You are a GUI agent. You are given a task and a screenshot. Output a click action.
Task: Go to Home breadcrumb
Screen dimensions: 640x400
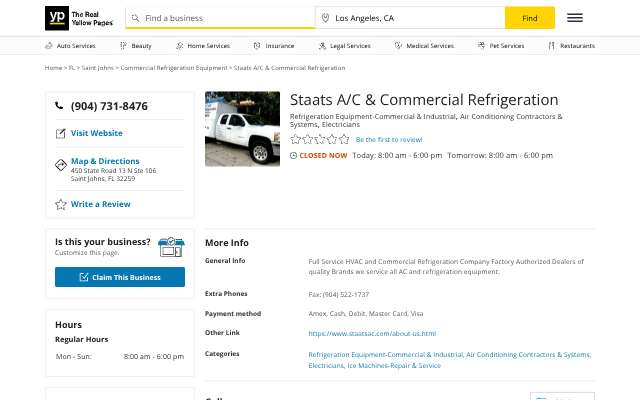pyautogui.click(x=53, y=68)
